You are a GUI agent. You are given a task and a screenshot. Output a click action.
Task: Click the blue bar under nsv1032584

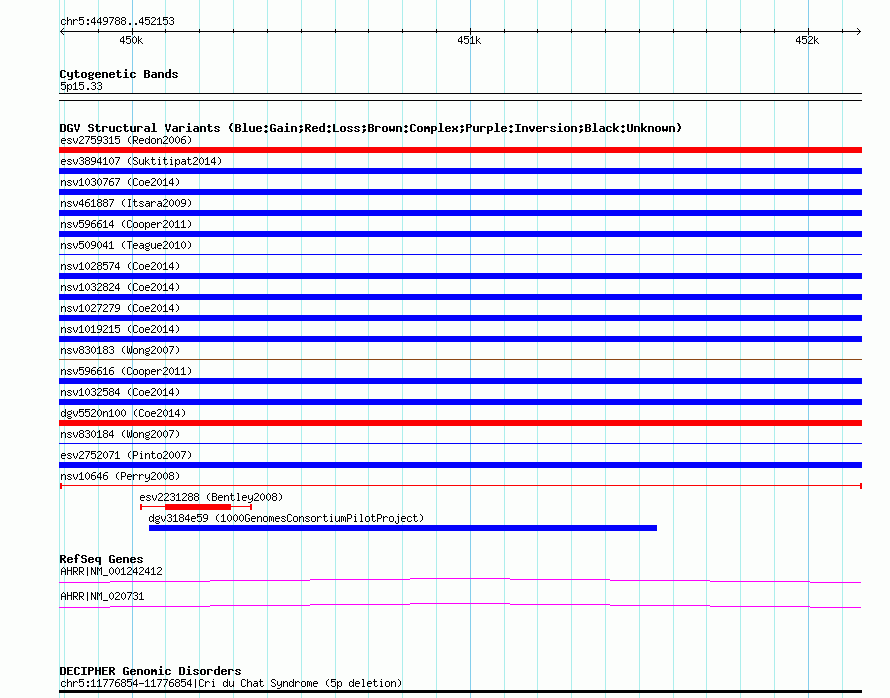[x=460, y=402]
